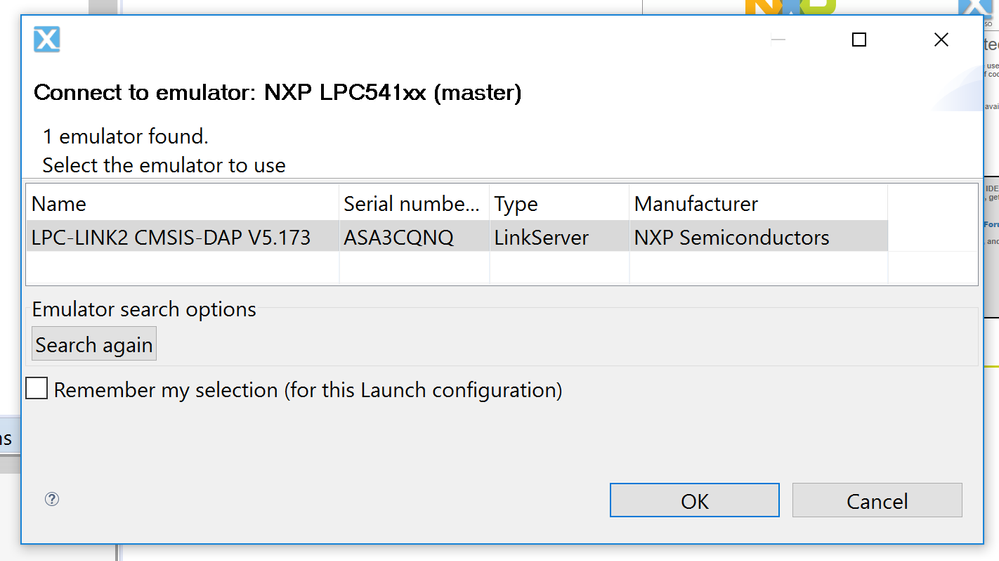
Task: Sort by the Name column header
Action: (182, 204)
